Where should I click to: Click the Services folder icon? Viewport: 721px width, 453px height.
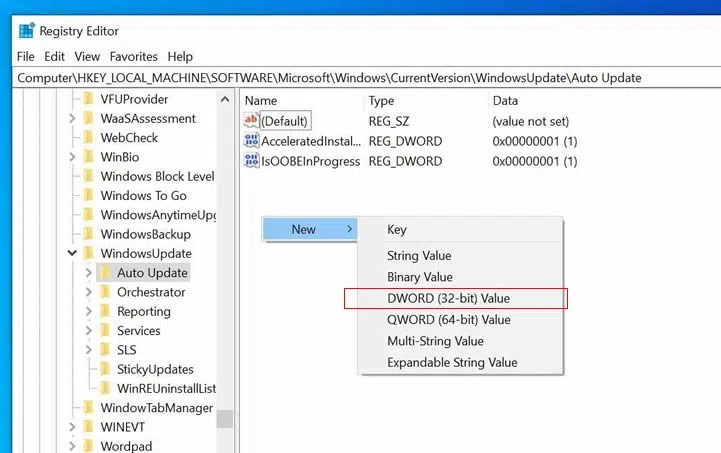pos(105,331)
